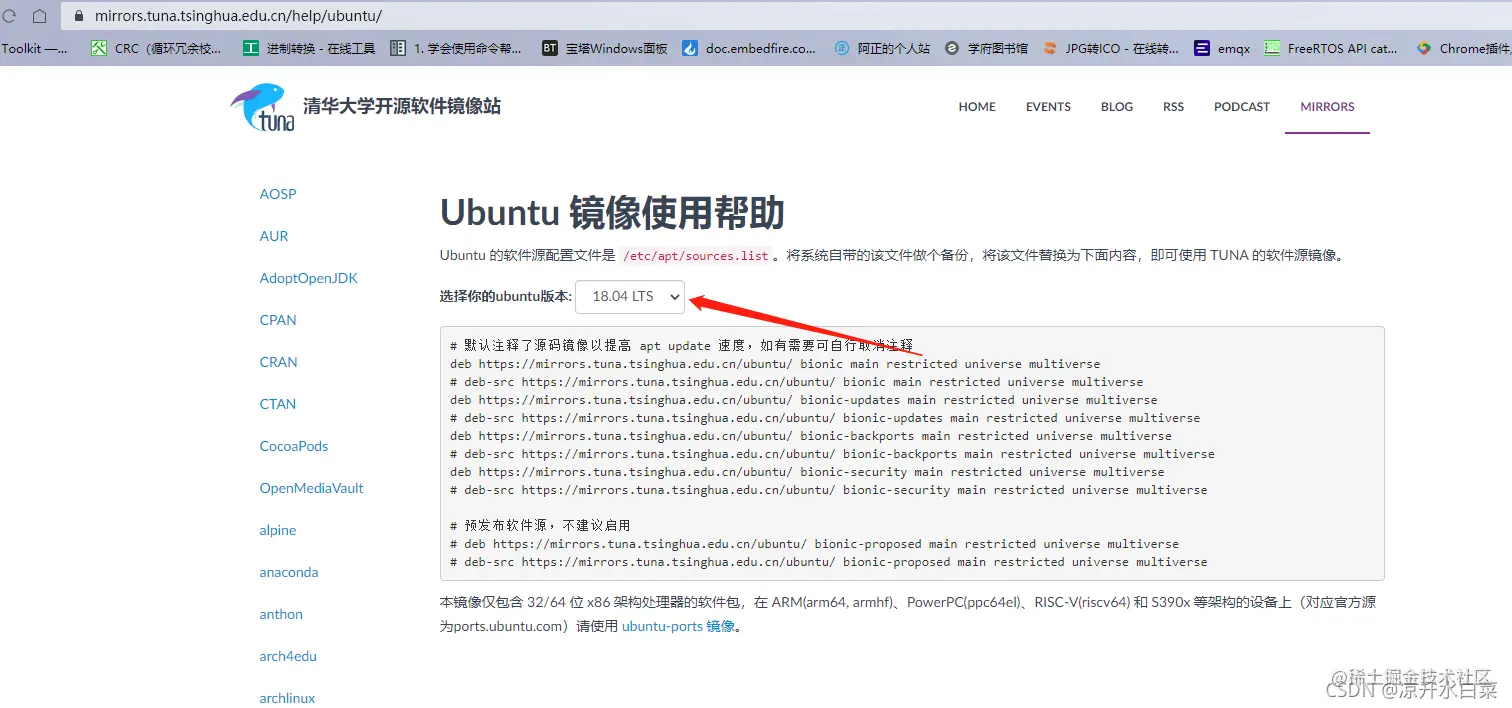Click the Ubuntu 镜像使用帮助 heading
The width and height of the screenshot is (1512, 708).
tap(612, 212)
